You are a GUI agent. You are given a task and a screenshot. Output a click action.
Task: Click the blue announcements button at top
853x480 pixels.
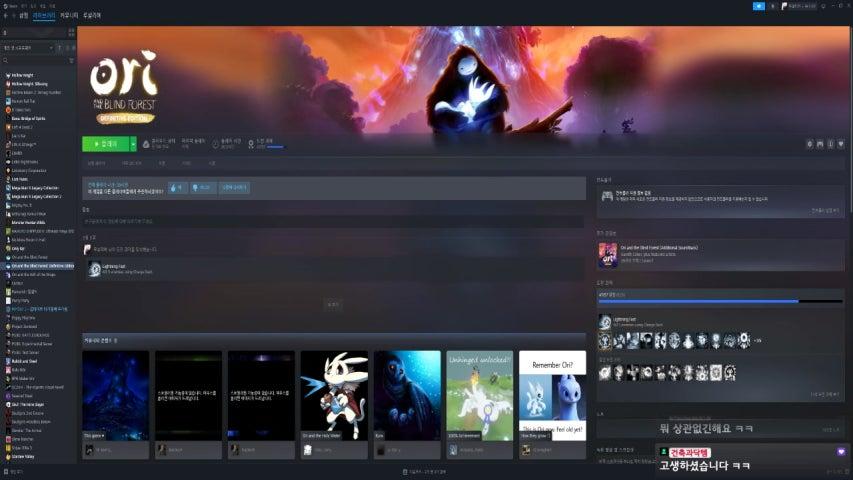click(758, 6)
